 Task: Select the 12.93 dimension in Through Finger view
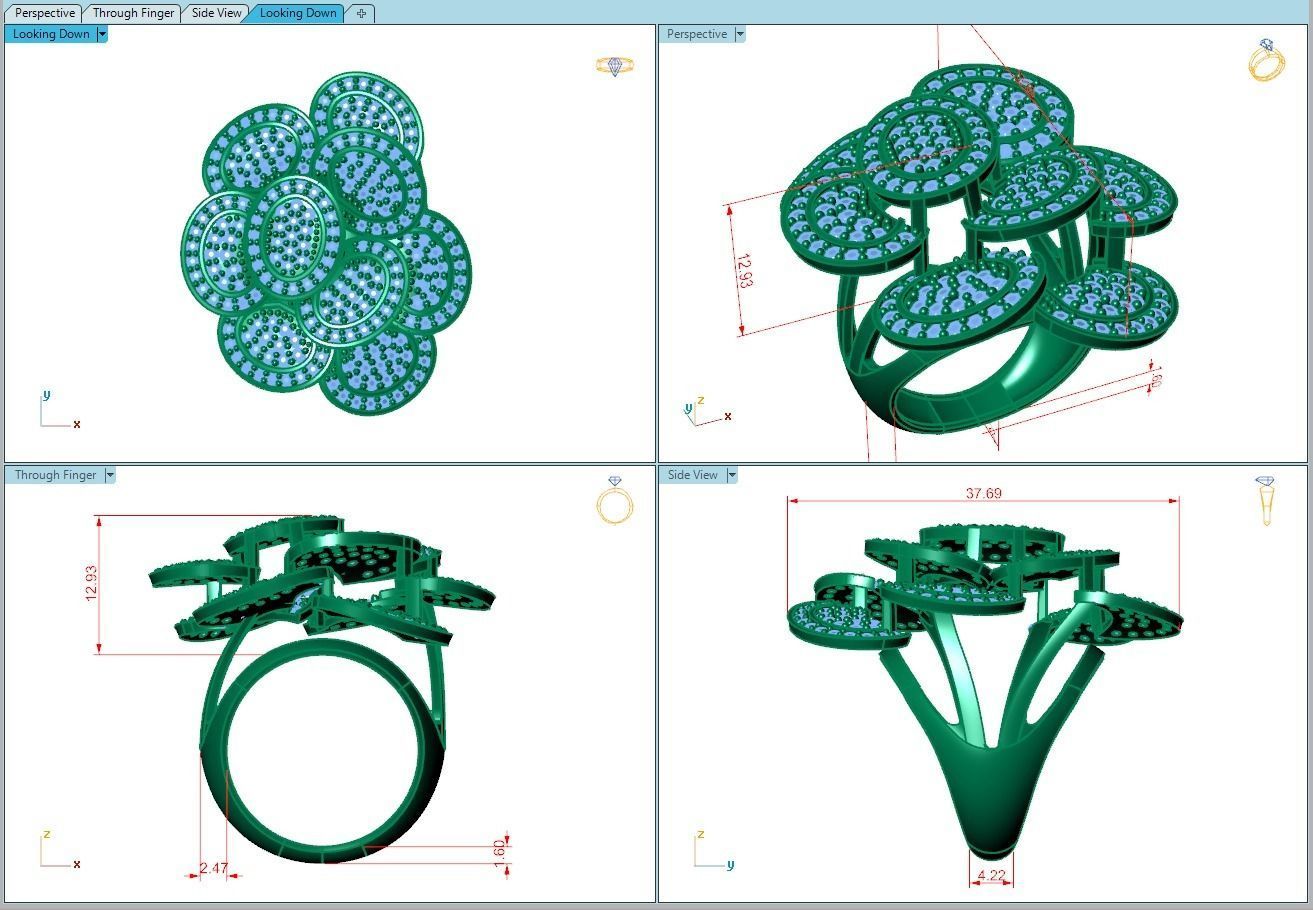pos(92,583)
